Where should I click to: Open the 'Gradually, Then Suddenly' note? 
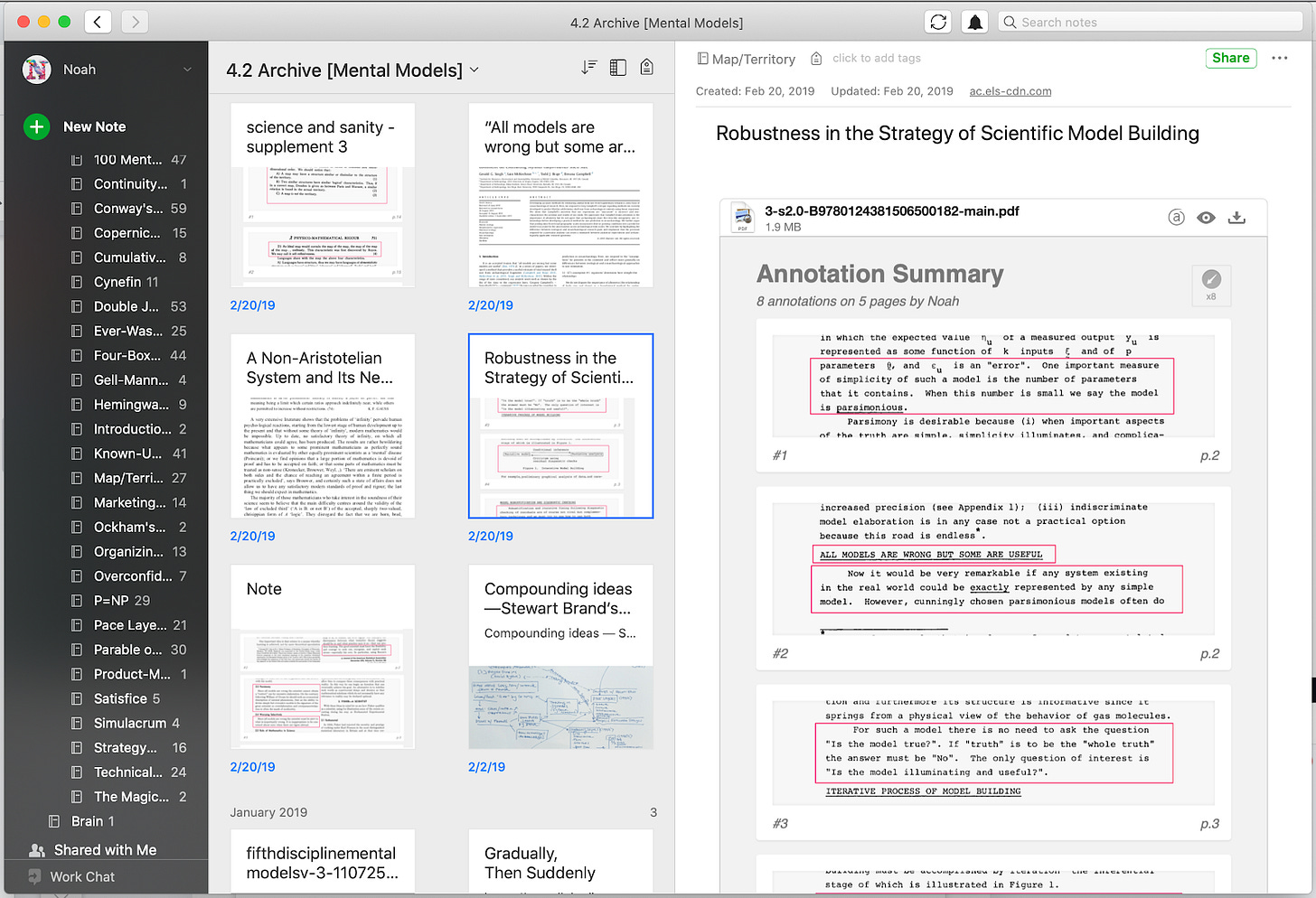pos(560,863)
